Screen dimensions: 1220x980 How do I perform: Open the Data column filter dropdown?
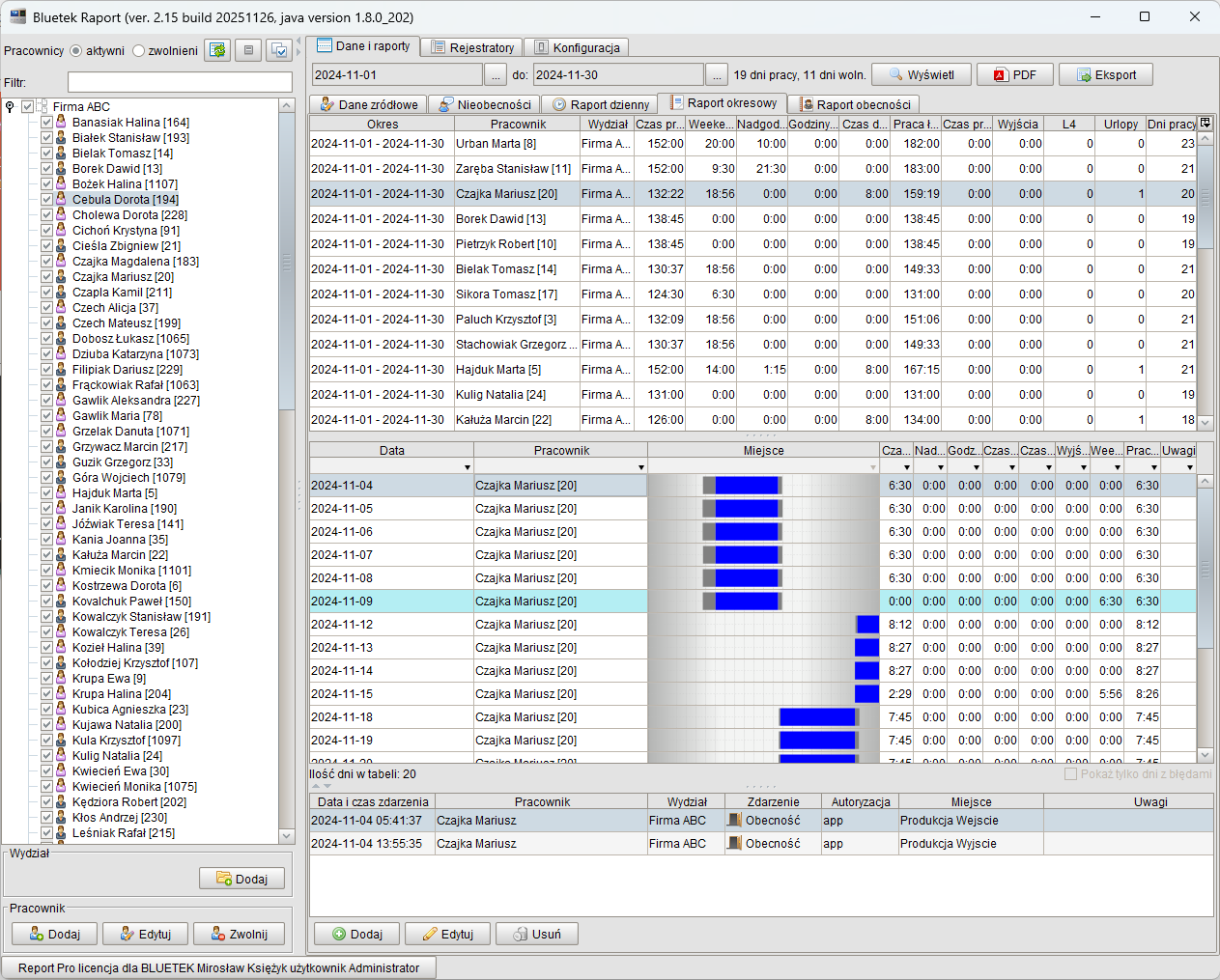[468, 467]
